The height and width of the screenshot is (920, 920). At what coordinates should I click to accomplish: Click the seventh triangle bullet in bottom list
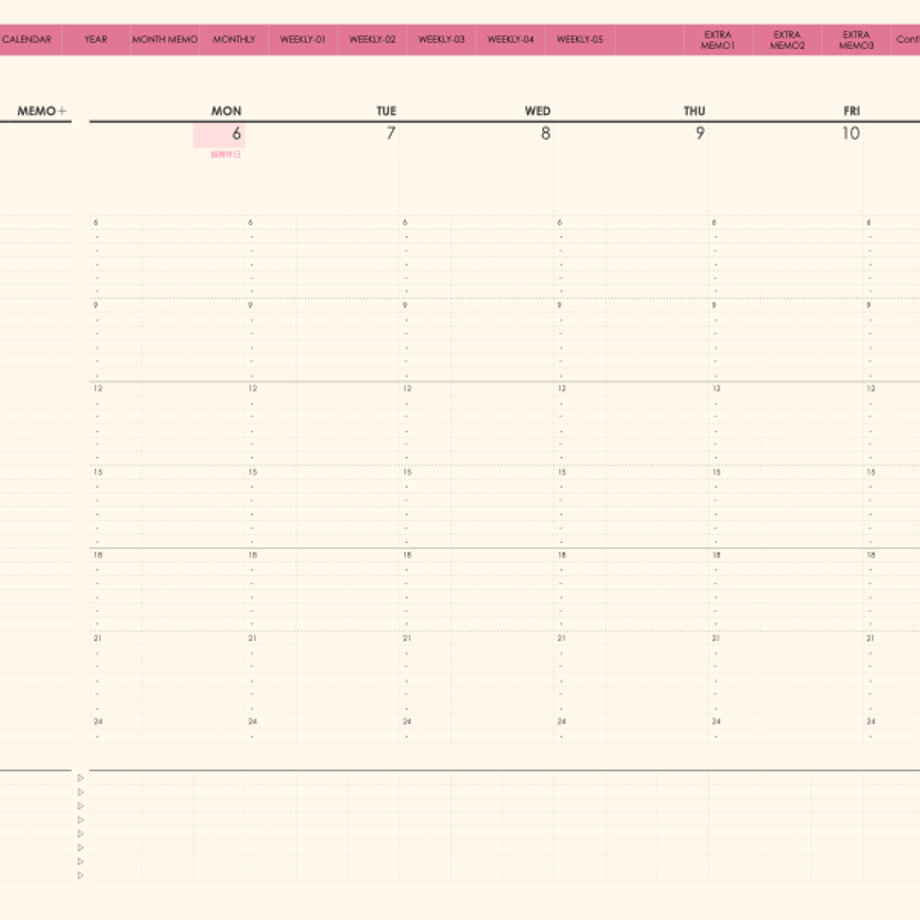[81, 861]
